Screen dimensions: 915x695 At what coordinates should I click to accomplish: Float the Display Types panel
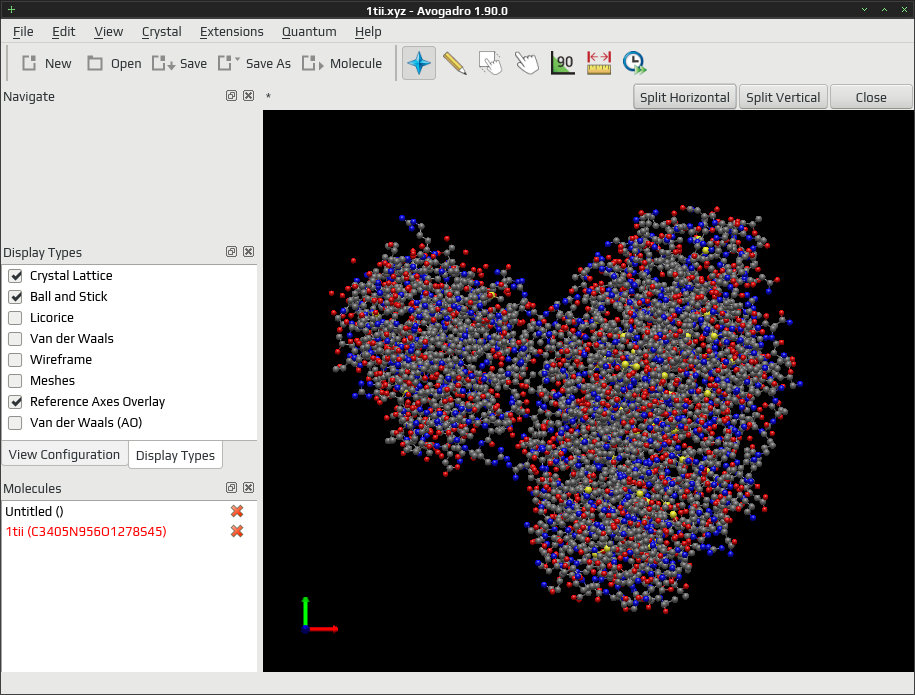(231, 252)
